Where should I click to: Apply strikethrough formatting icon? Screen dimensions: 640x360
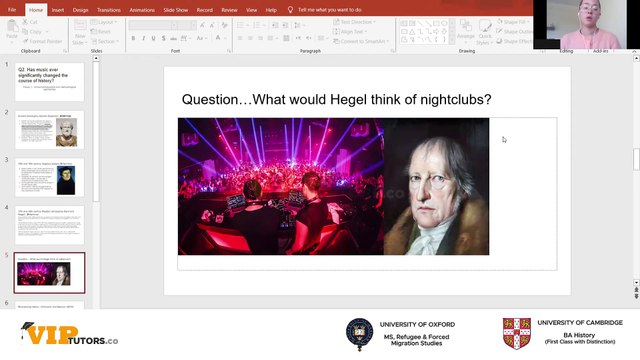click(173, 38)
